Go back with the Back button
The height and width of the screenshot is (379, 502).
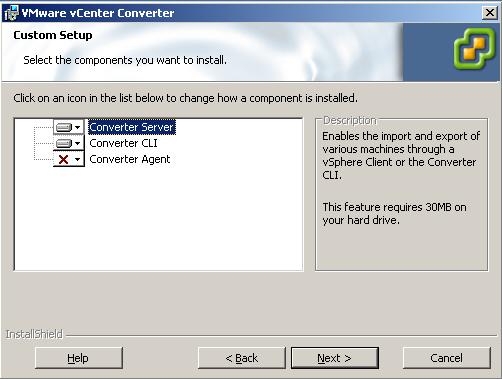pos(242,358)
